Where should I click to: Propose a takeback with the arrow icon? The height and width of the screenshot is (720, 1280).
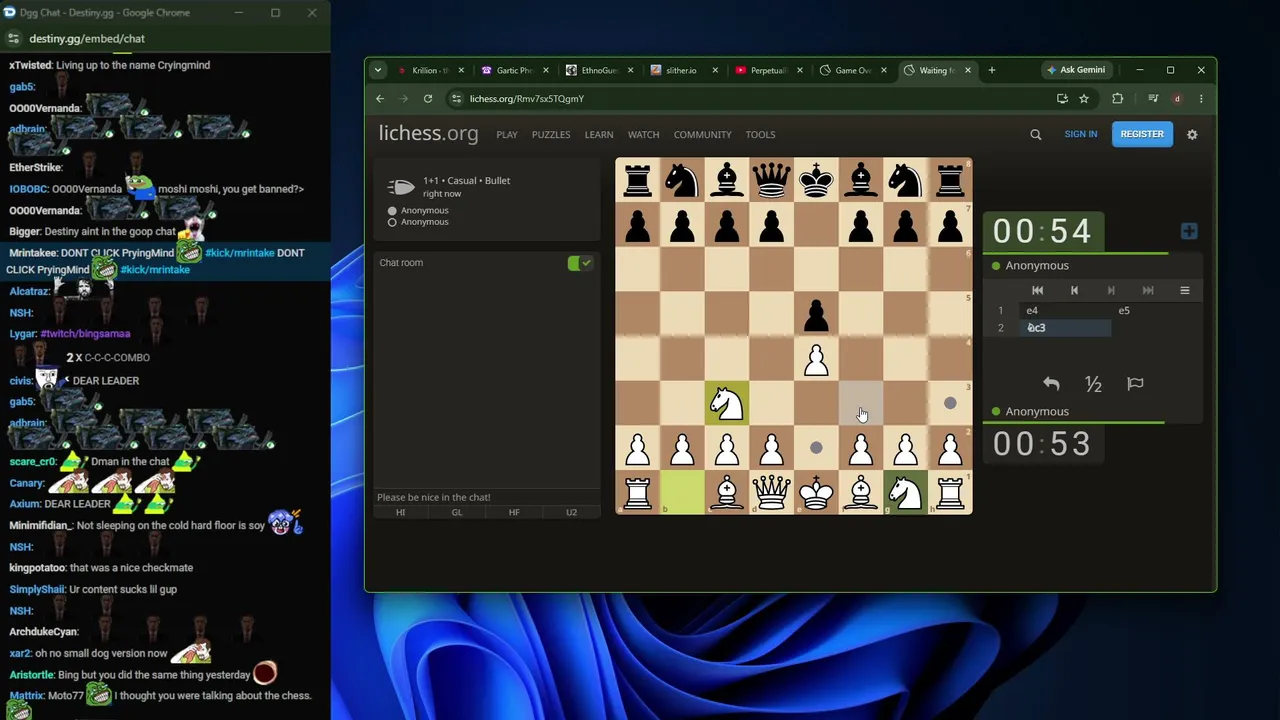coord(1051,384)
